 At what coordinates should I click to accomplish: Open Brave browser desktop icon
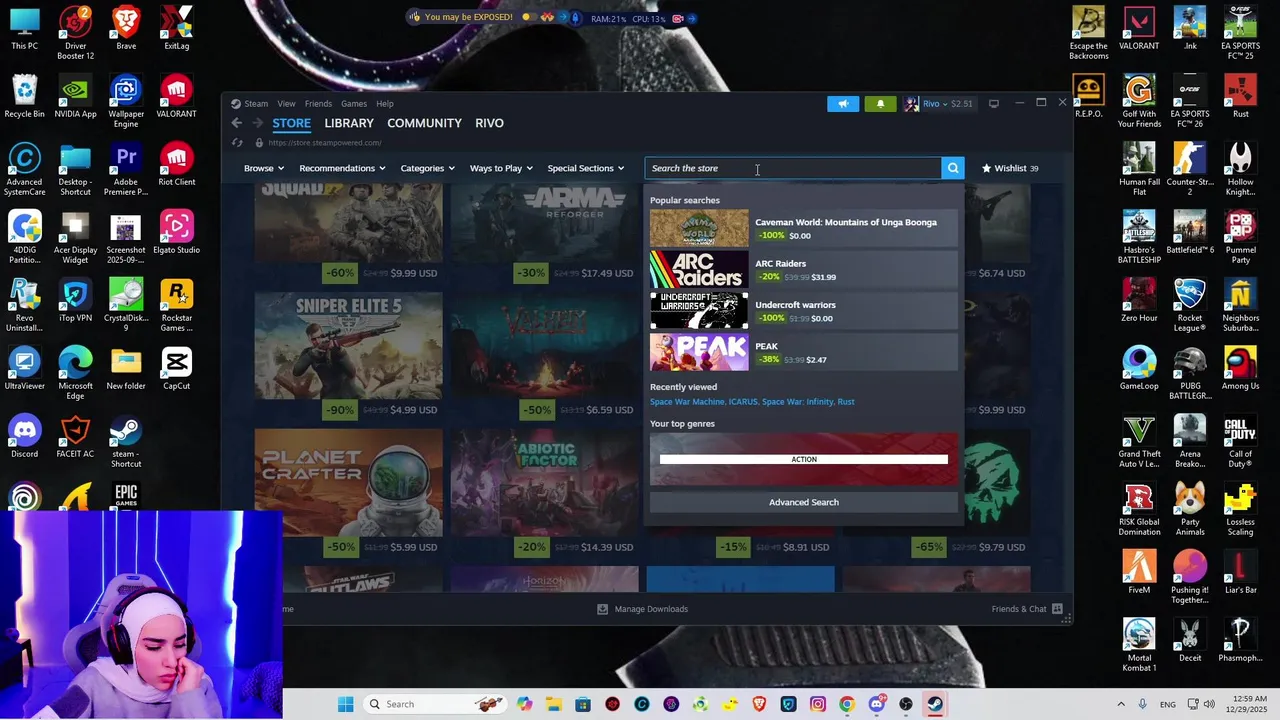tap(126, 29)
